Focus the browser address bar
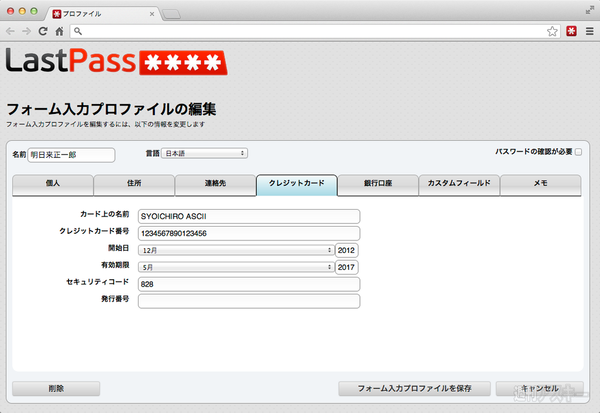Viewport: 600px width, 413px height. coord(314,31)
